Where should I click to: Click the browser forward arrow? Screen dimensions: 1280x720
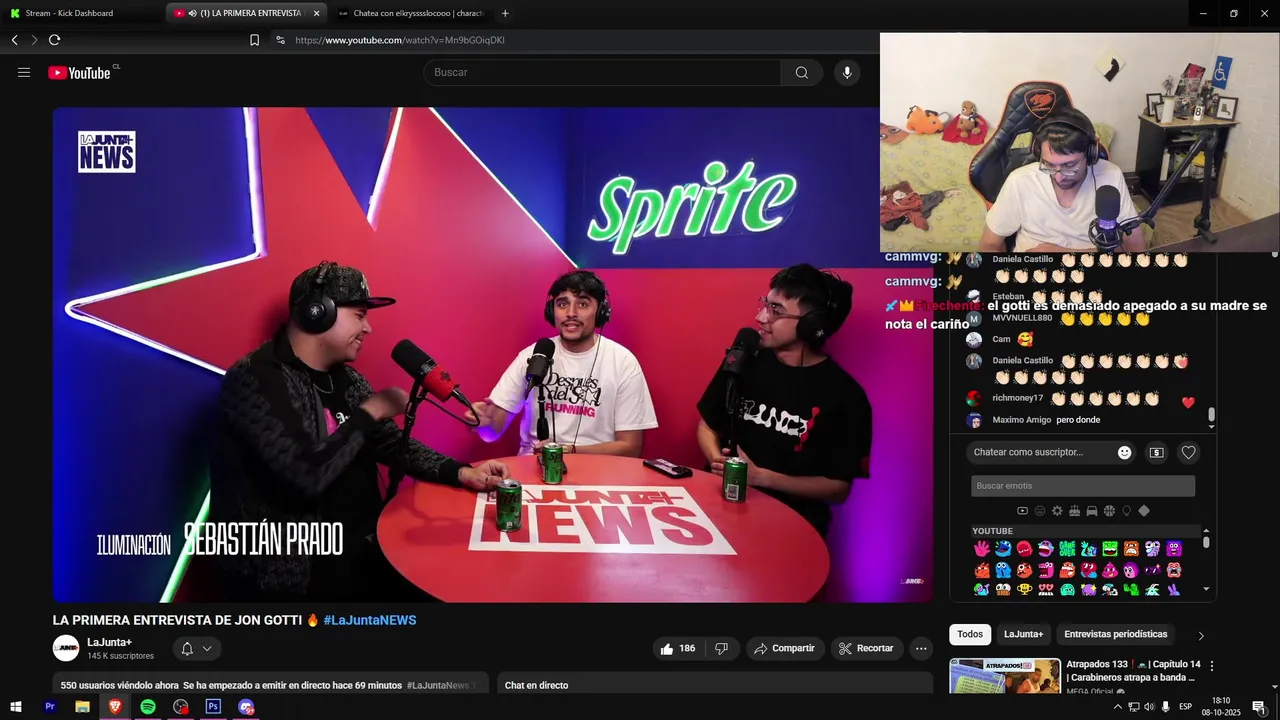(x=34, y=40)
